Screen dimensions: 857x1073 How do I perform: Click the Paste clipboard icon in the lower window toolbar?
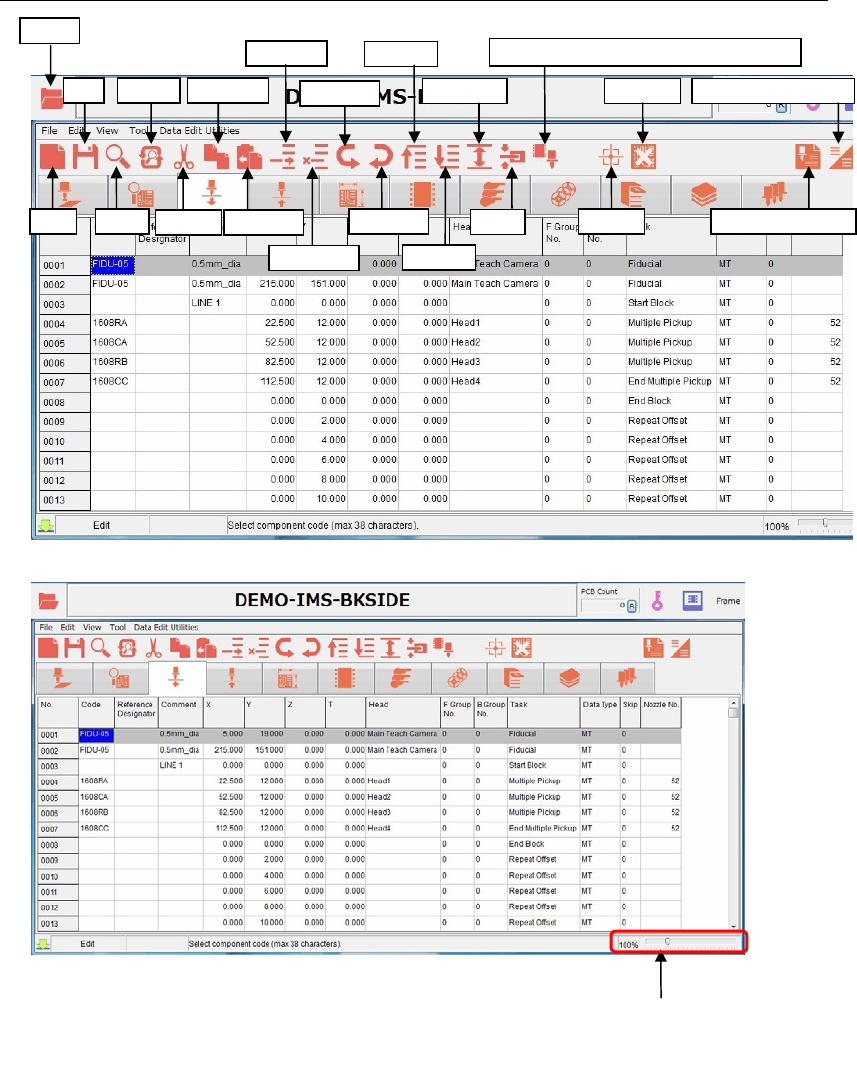click(206, 647)
